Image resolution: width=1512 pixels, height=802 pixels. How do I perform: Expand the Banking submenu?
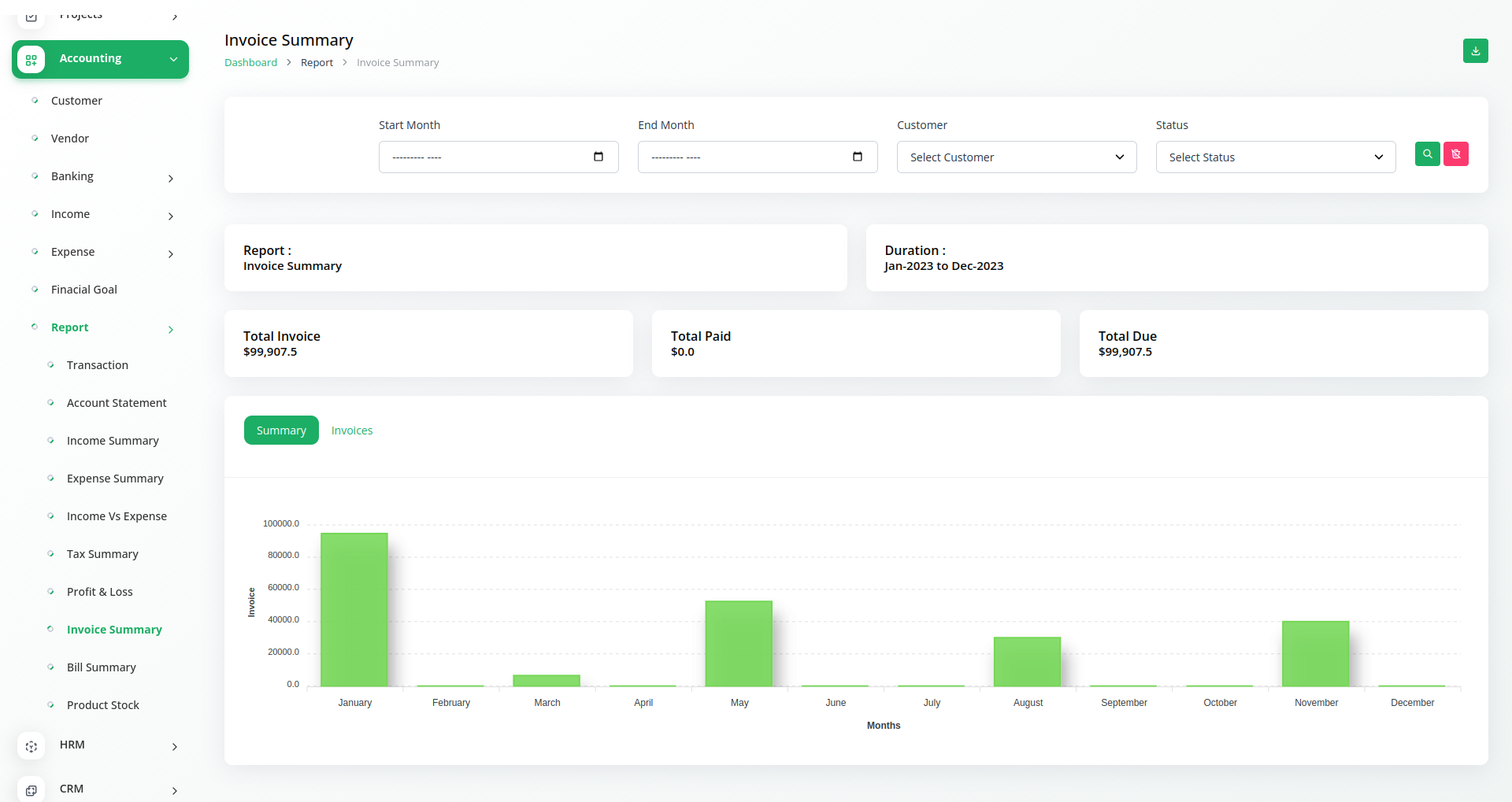tap(171, 179)
